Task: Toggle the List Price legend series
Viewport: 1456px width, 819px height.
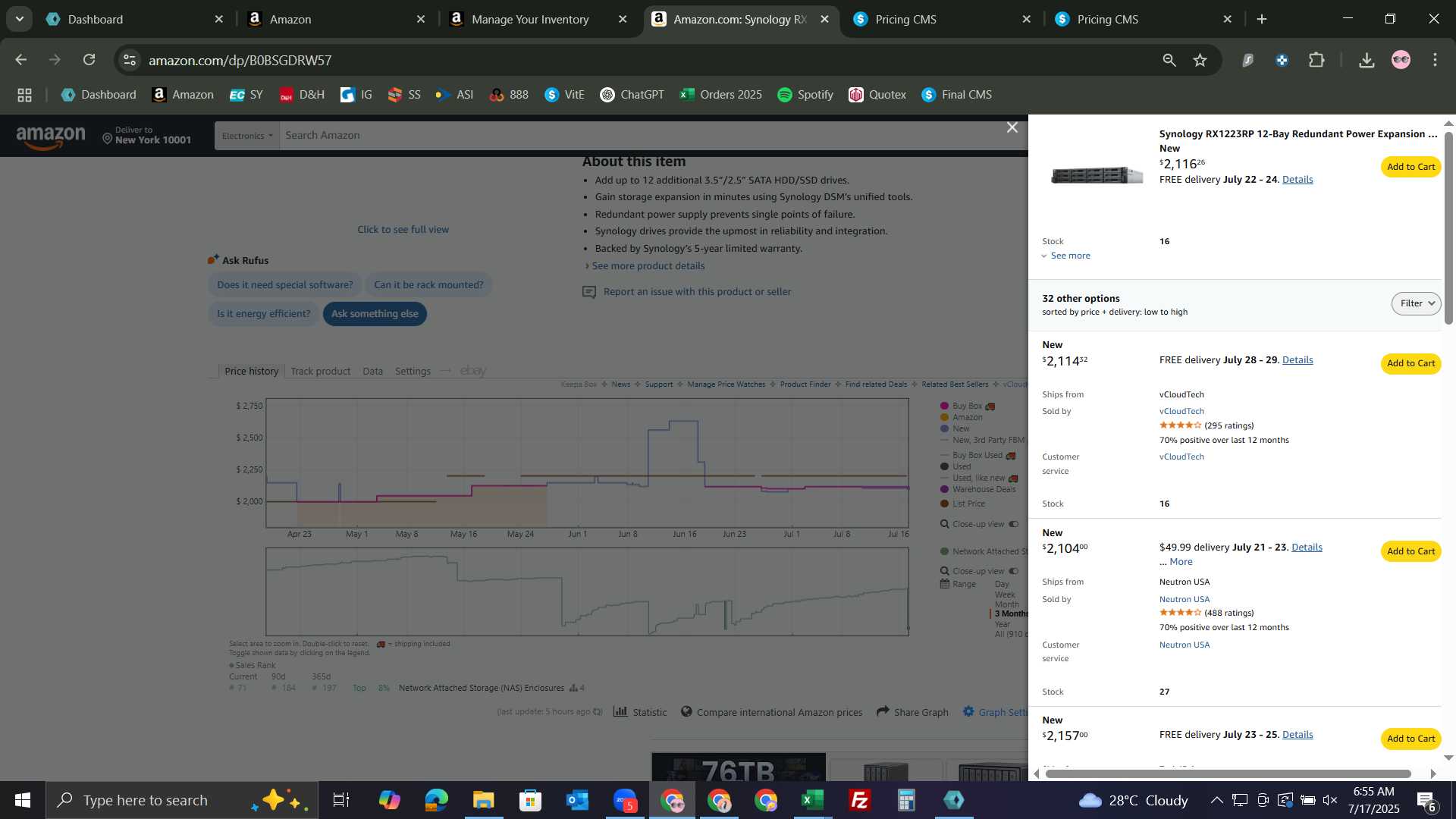Action: pos(962,504)
